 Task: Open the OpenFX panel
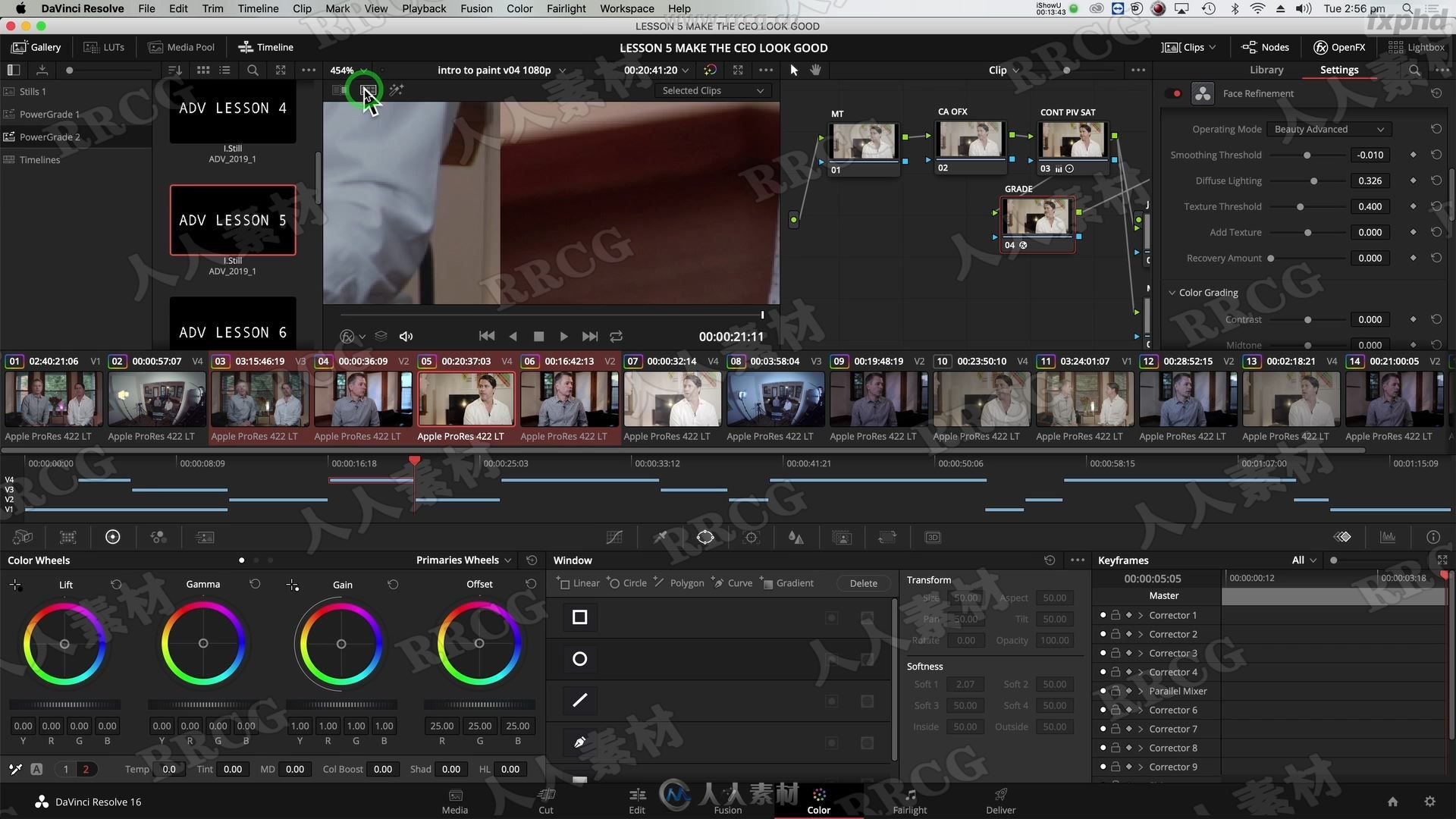[1339, 47]
